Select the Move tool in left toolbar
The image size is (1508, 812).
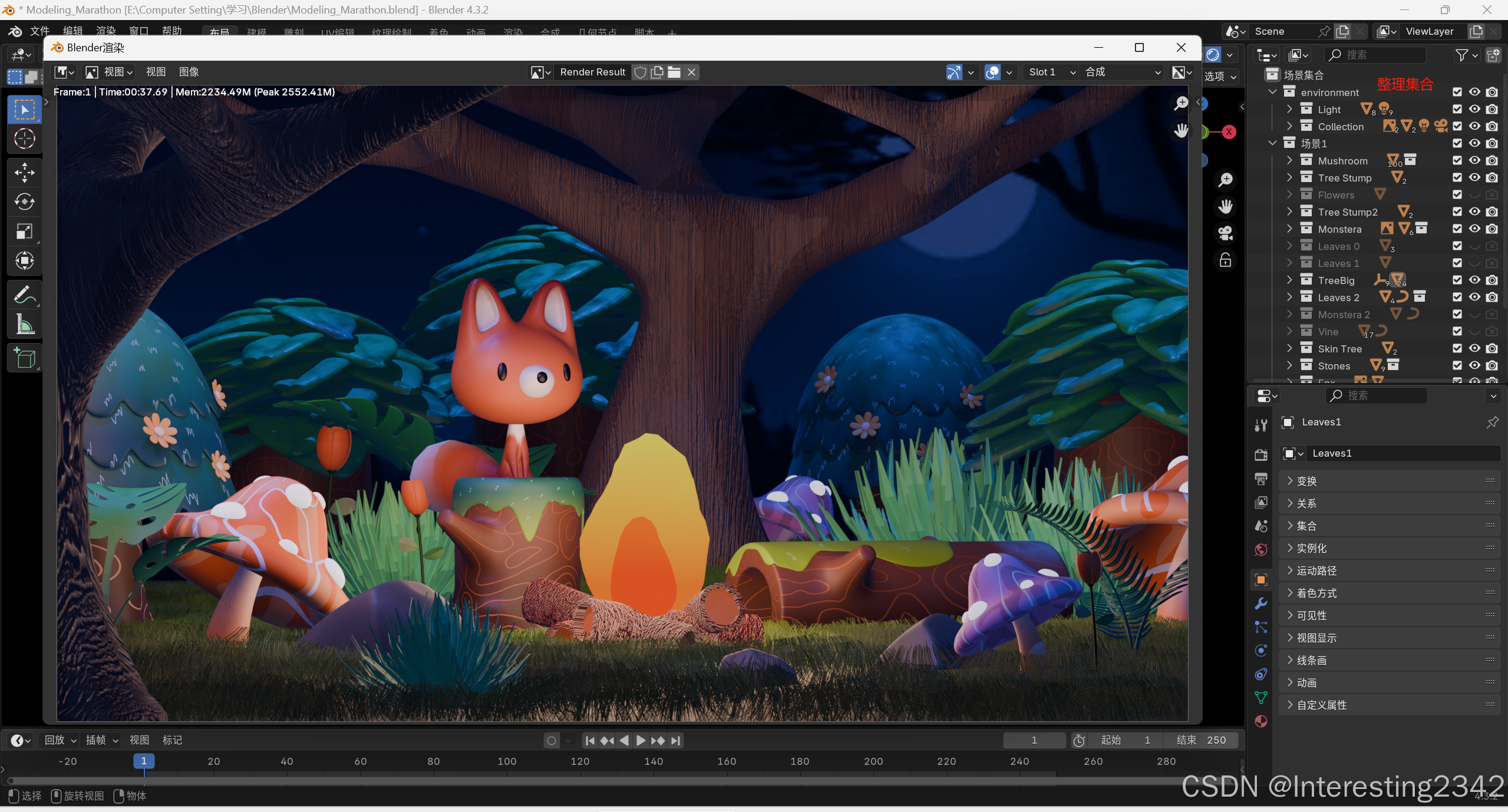pos(24,173)
